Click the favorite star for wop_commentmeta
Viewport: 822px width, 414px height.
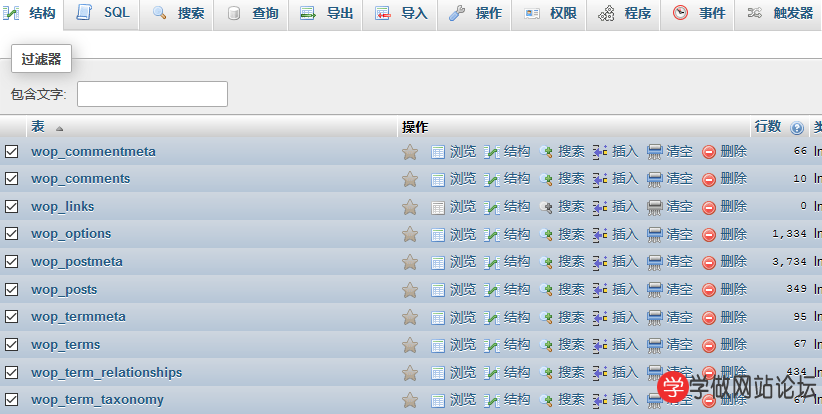click(409, 152)
